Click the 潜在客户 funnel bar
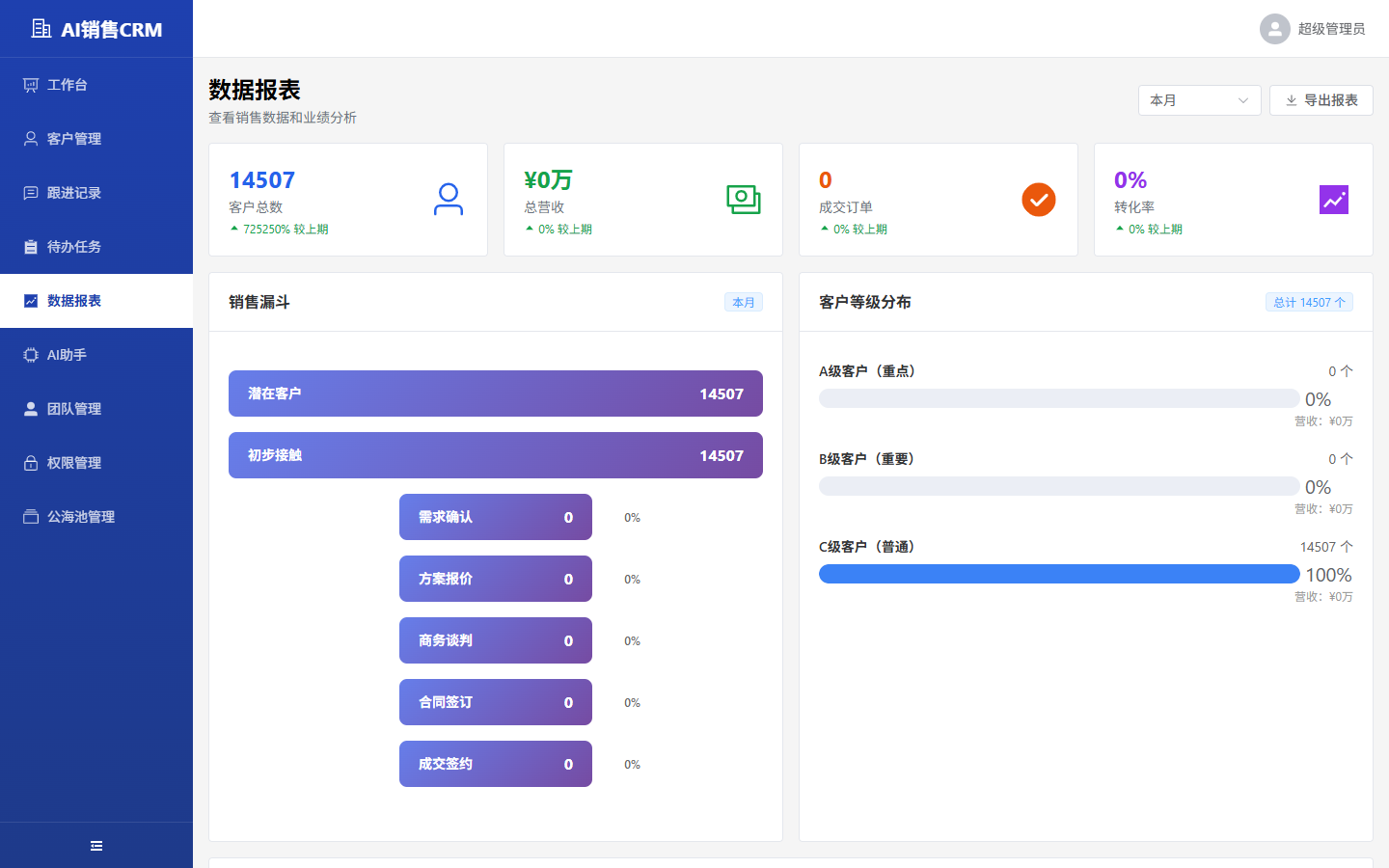The width and height of the screenshot is (1389, 868). (496, 393)
